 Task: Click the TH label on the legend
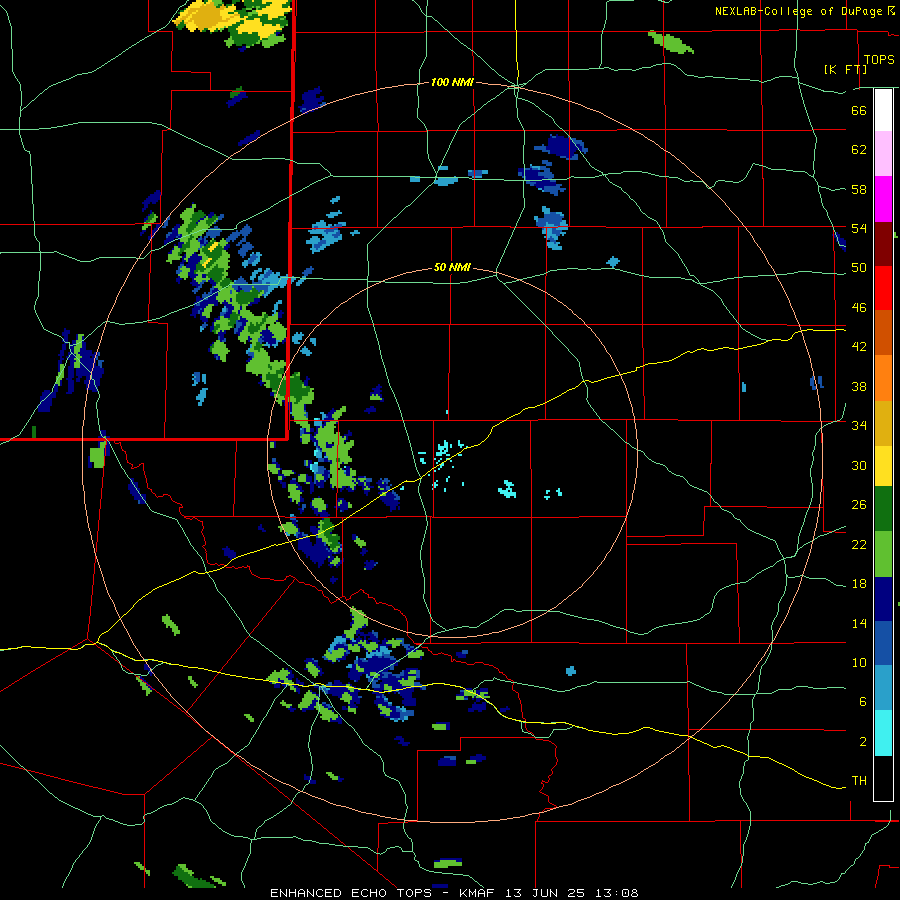pyautogui.click(x=859, y=781)
